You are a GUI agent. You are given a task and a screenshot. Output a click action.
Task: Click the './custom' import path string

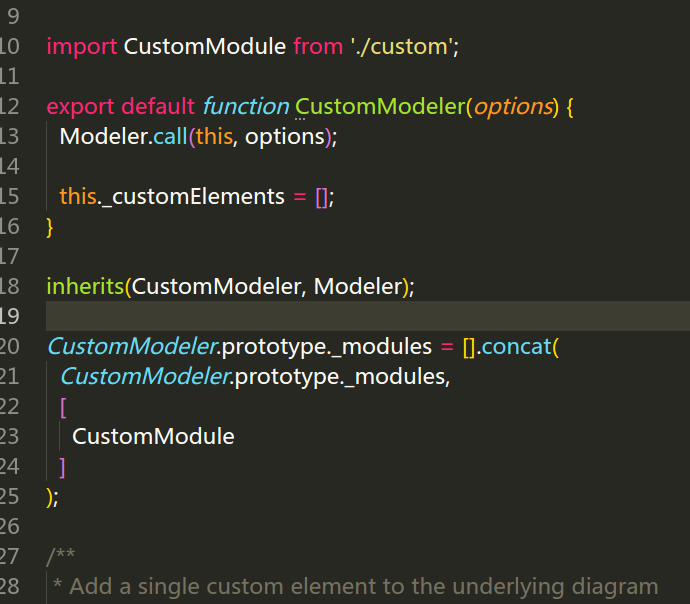pyautogui.click(x=402, y=47)
